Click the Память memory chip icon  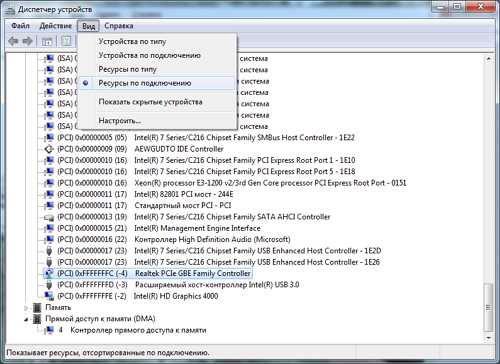click(37, 308)
